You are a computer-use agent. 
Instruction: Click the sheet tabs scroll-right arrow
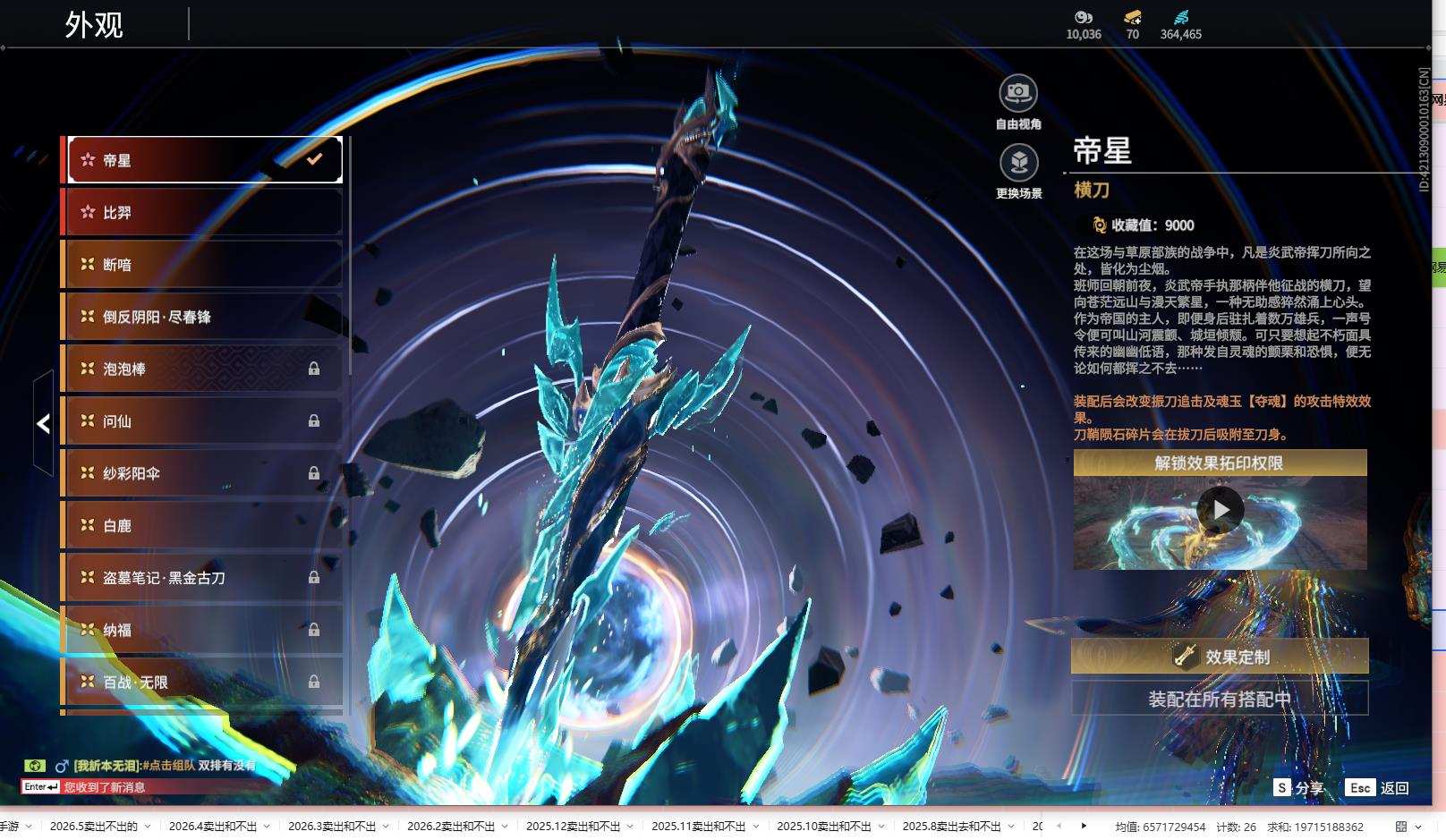[1084, 826]
